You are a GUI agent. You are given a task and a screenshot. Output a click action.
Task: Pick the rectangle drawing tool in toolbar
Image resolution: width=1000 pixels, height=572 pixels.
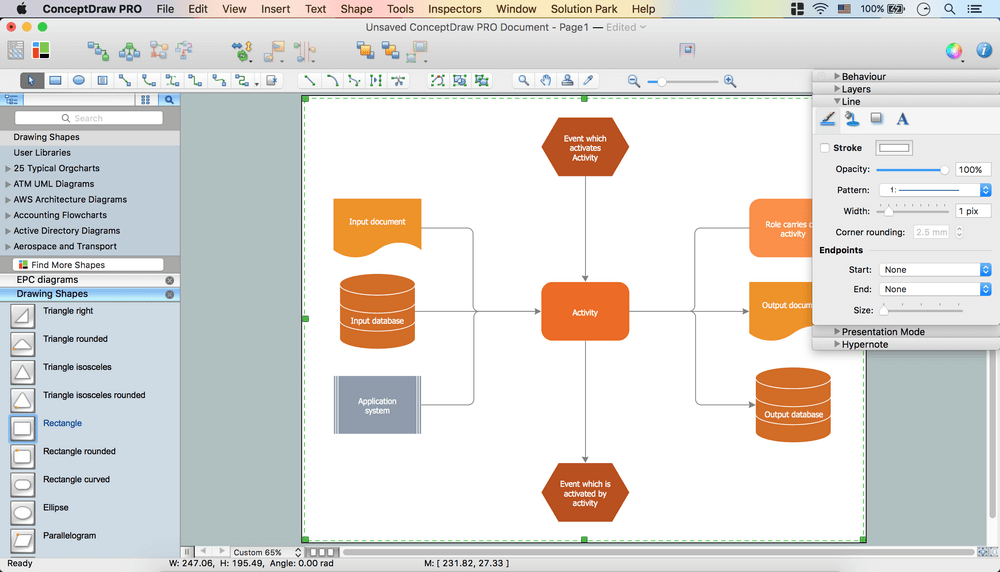pos(56,81)
